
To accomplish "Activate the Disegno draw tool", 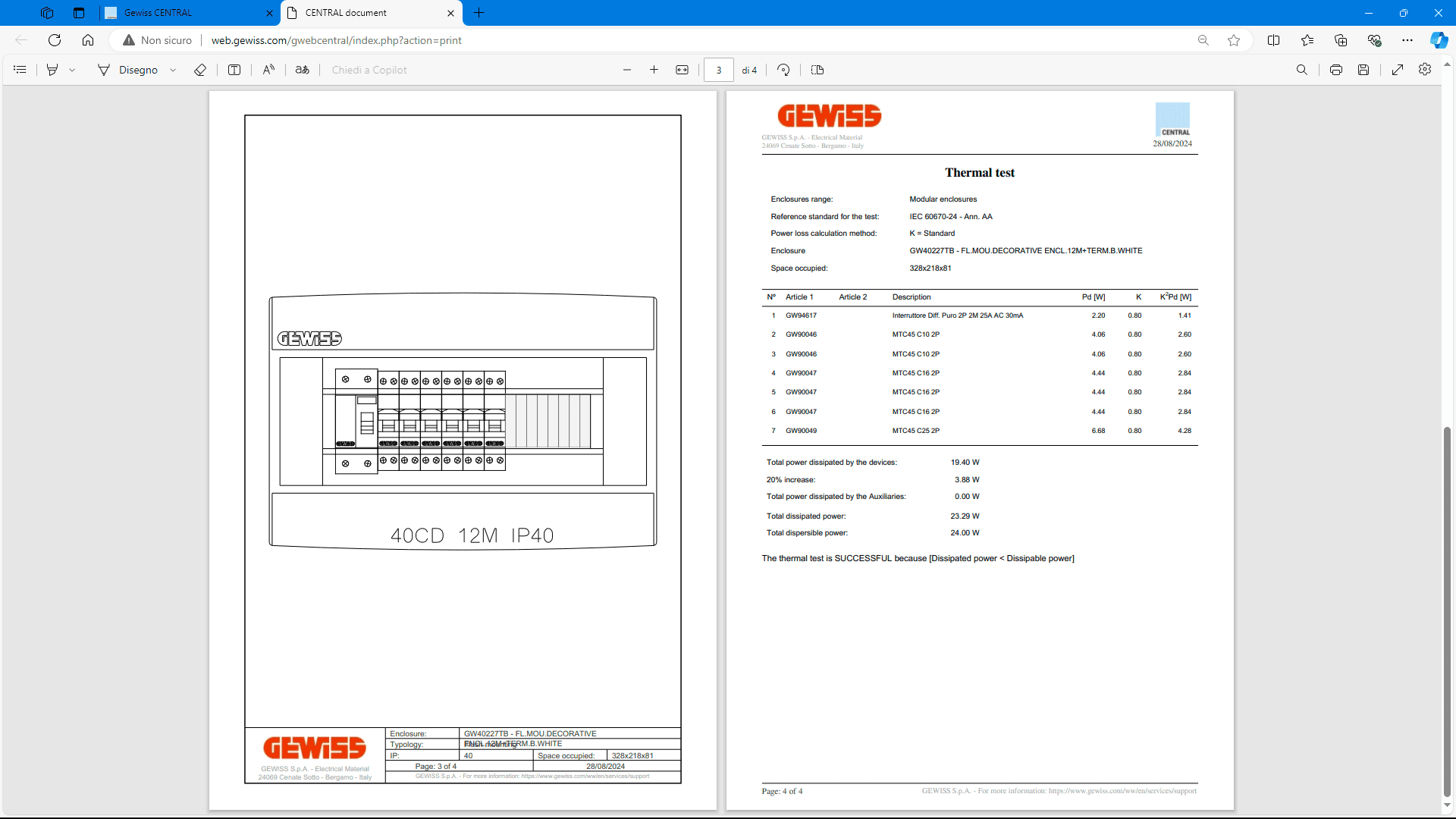I will tap(128, 70).
